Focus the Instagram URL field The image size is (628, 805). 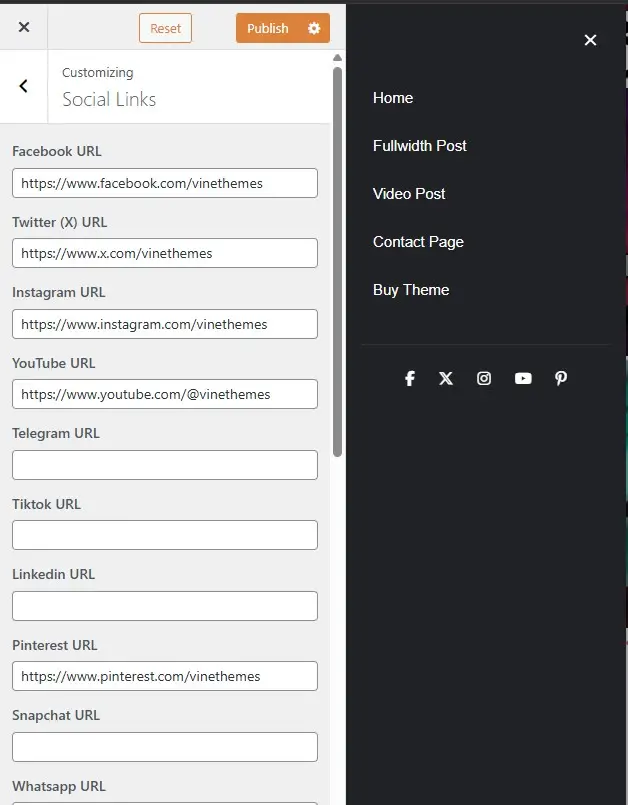pos(165,324)
